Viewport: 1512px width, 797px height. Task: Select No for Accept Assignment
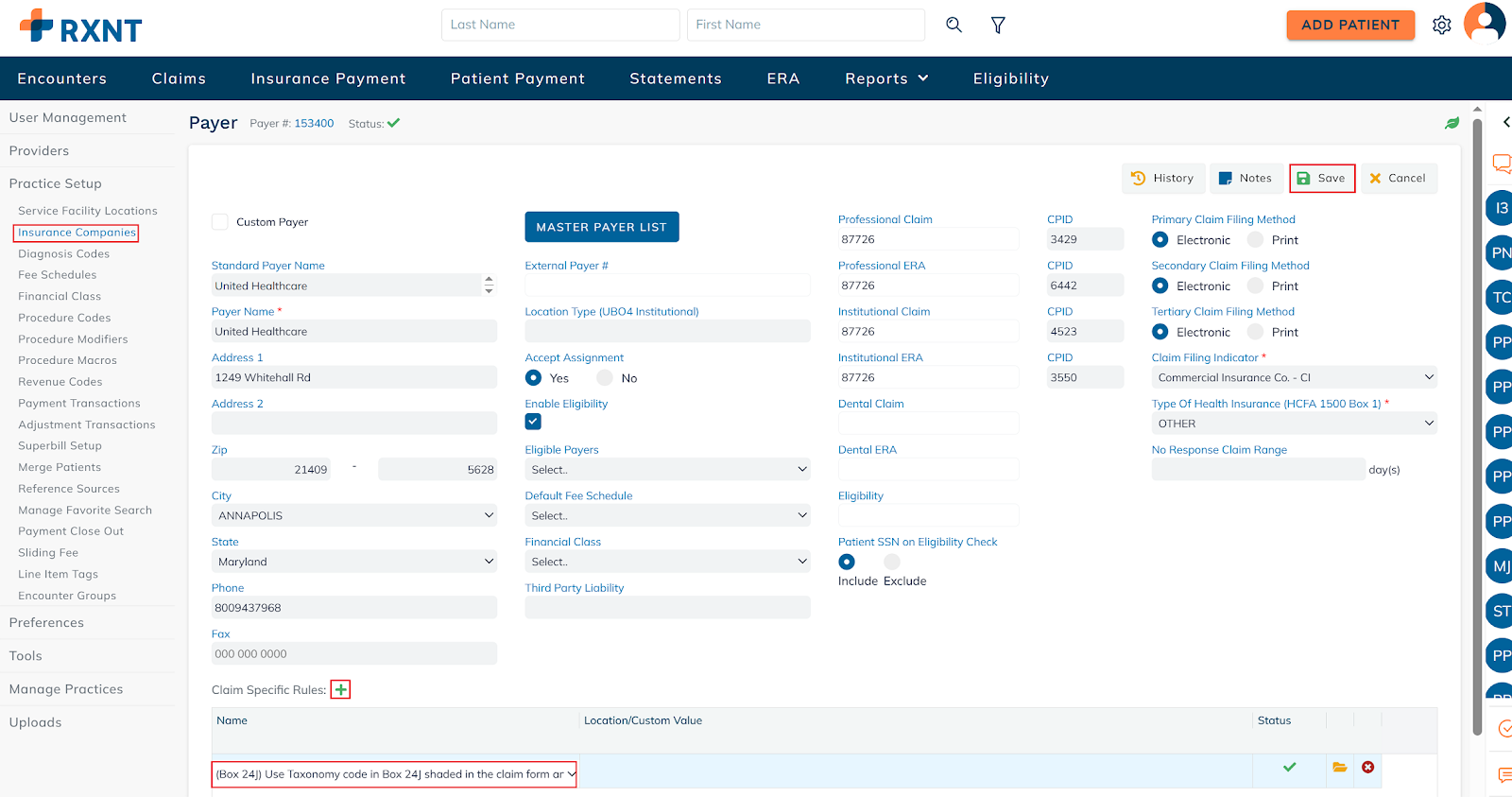(x=605, y=378)
